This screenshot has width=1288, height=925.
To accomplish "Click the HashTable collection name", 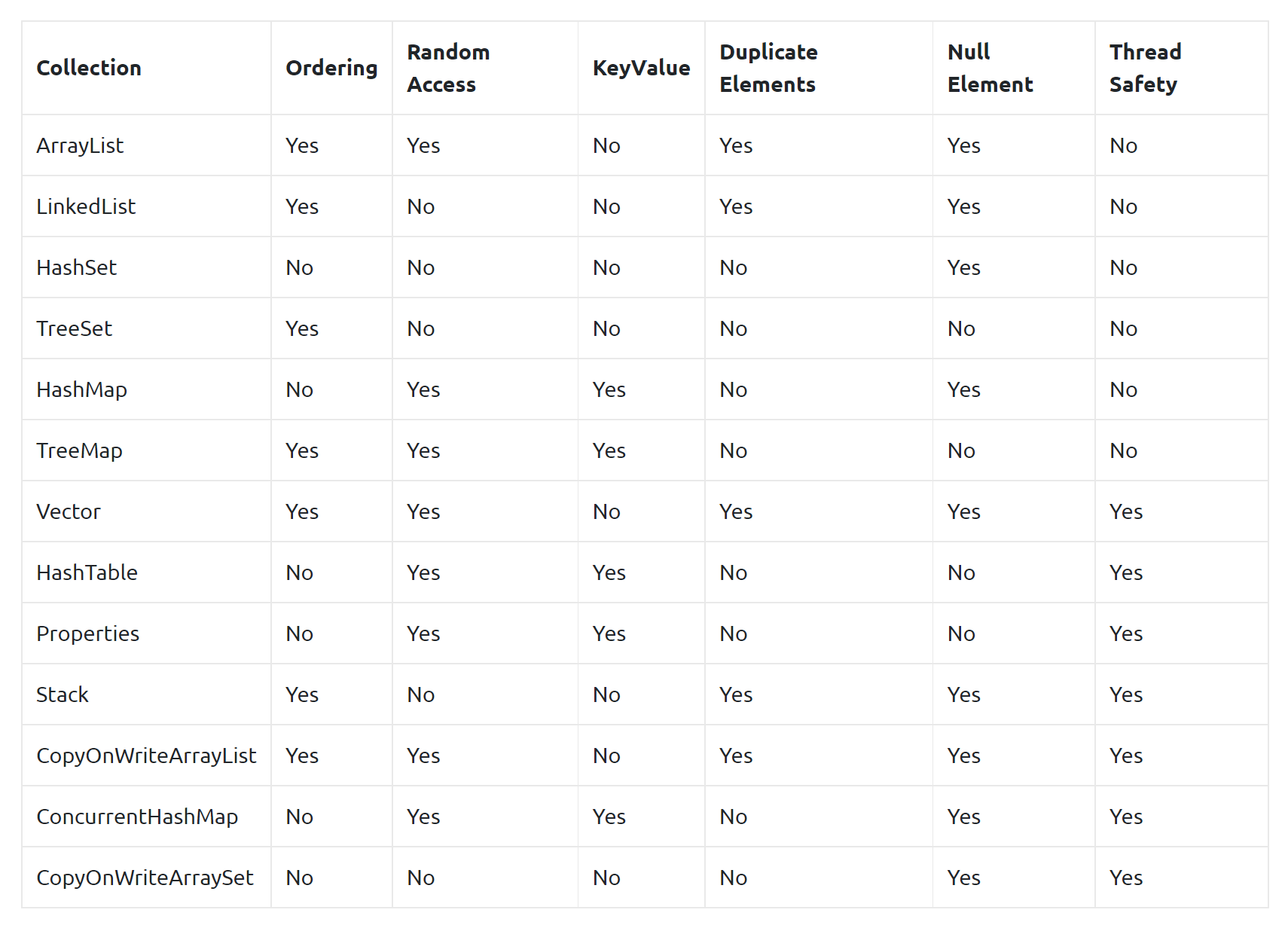I will 87,572.
